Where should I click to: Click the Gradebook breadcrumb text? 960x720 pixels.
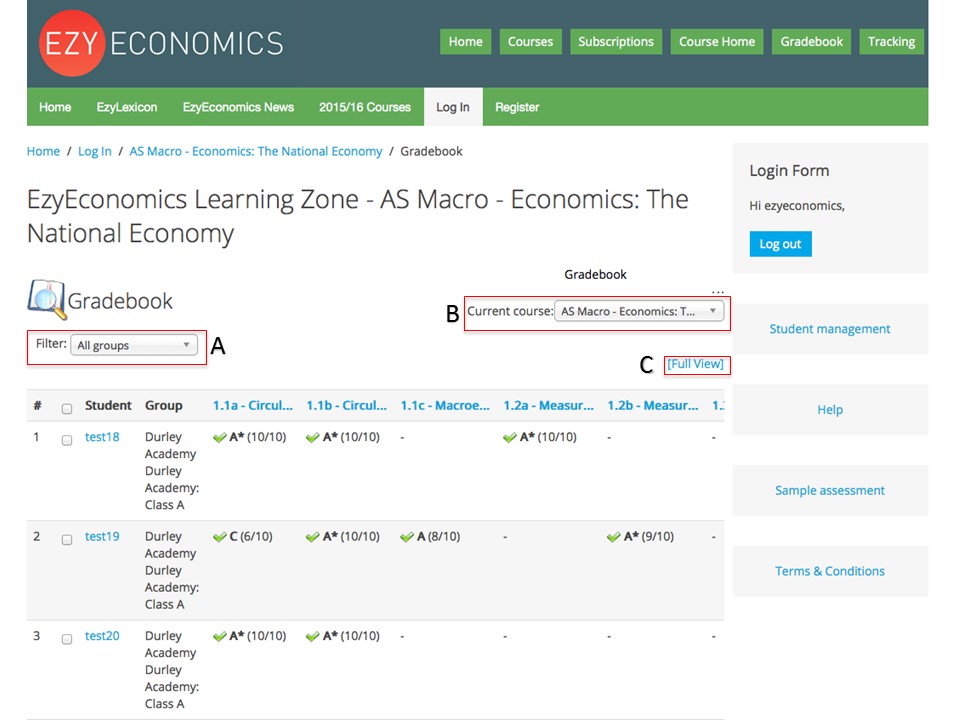[432, 151]
